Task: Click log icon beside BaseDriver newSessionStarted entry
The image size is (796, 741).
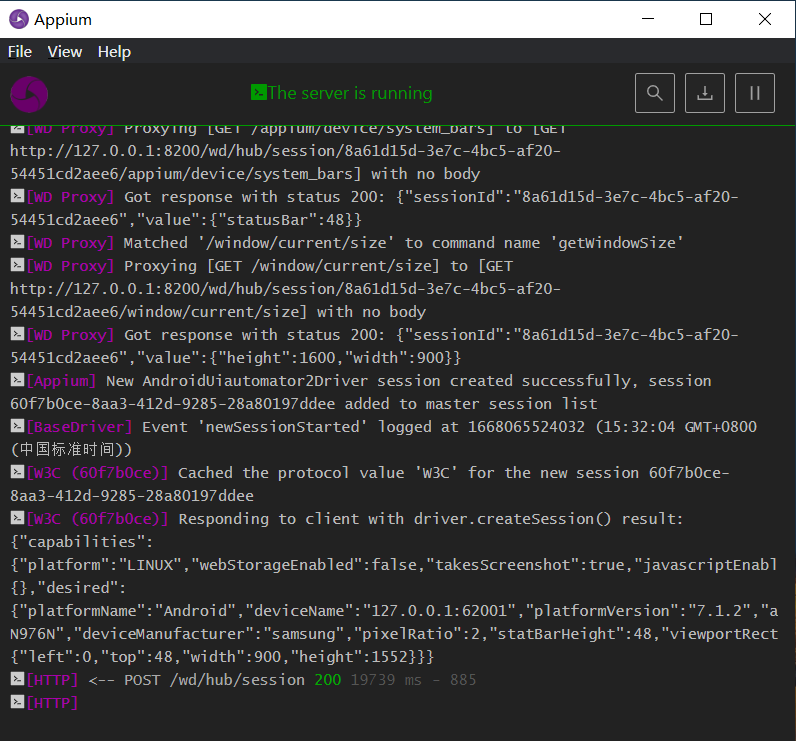Action: (x=17, y=426)
